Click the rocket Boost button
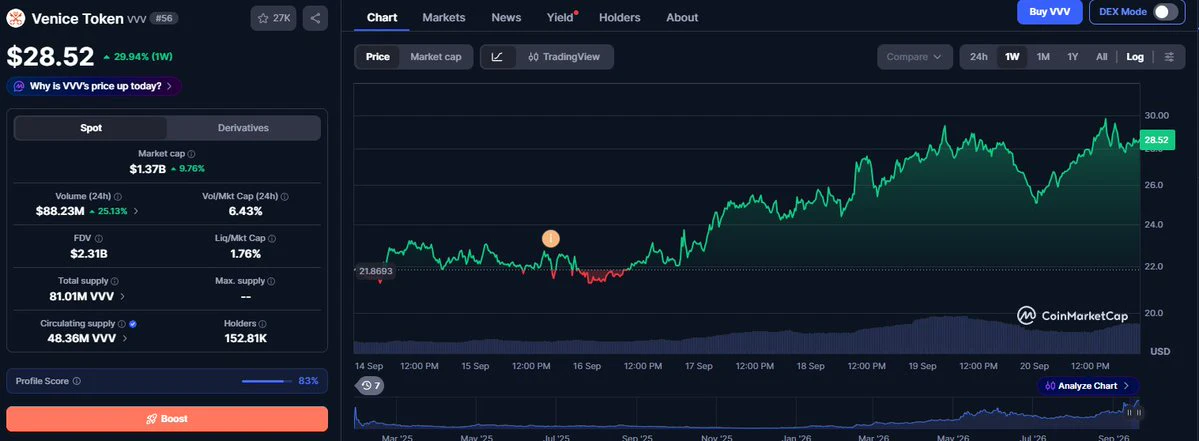The height and width of the screenshot is (441, 1199). point(167,419)
